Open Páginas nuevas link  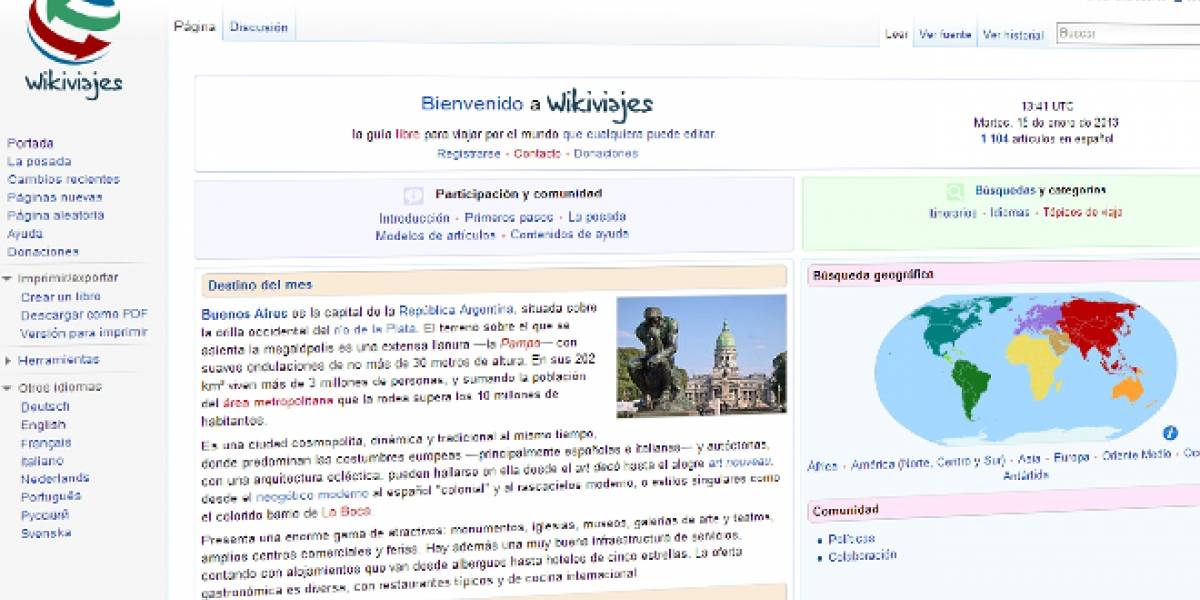[x=54, y=197]
